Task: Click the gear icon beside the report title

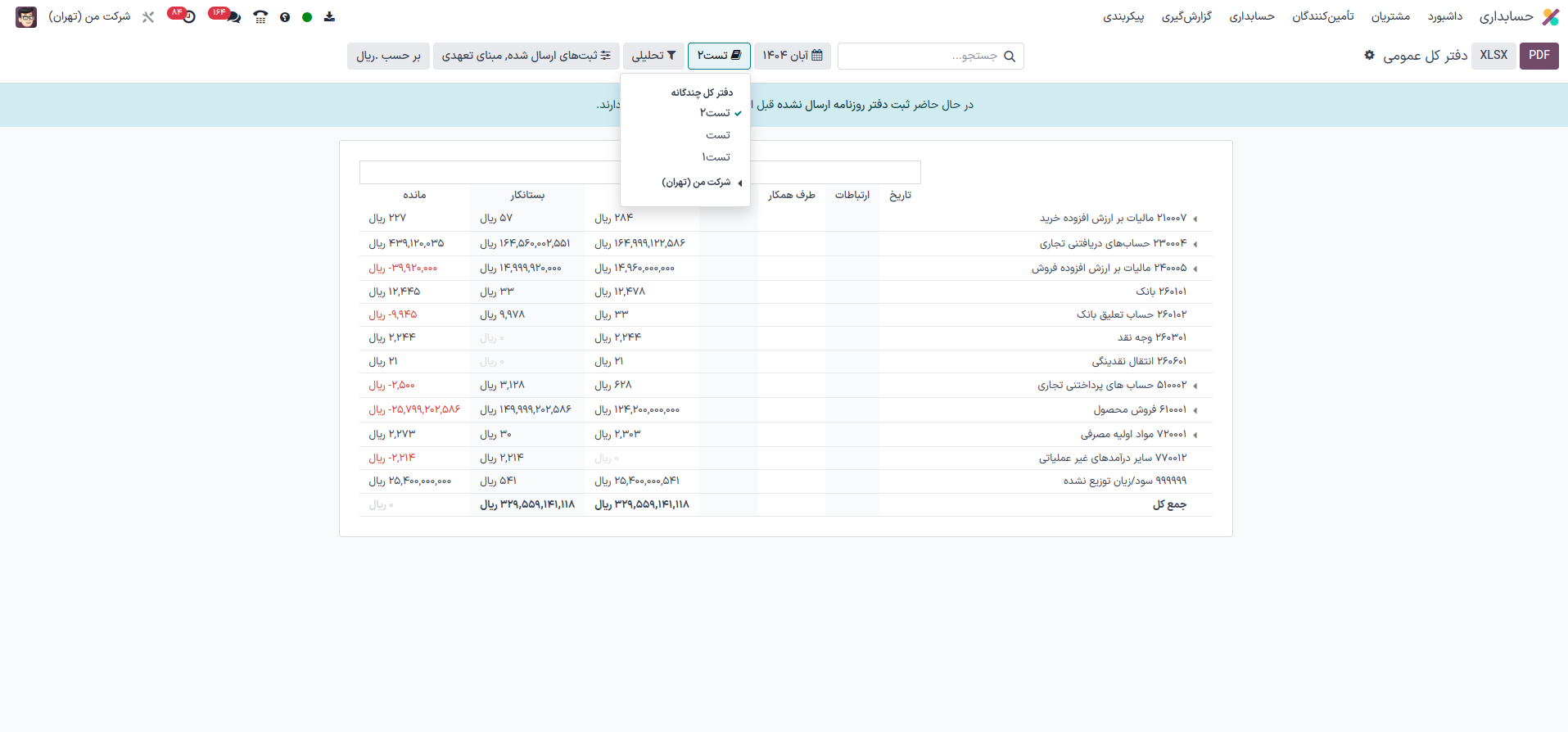Action: (1369, 55)
